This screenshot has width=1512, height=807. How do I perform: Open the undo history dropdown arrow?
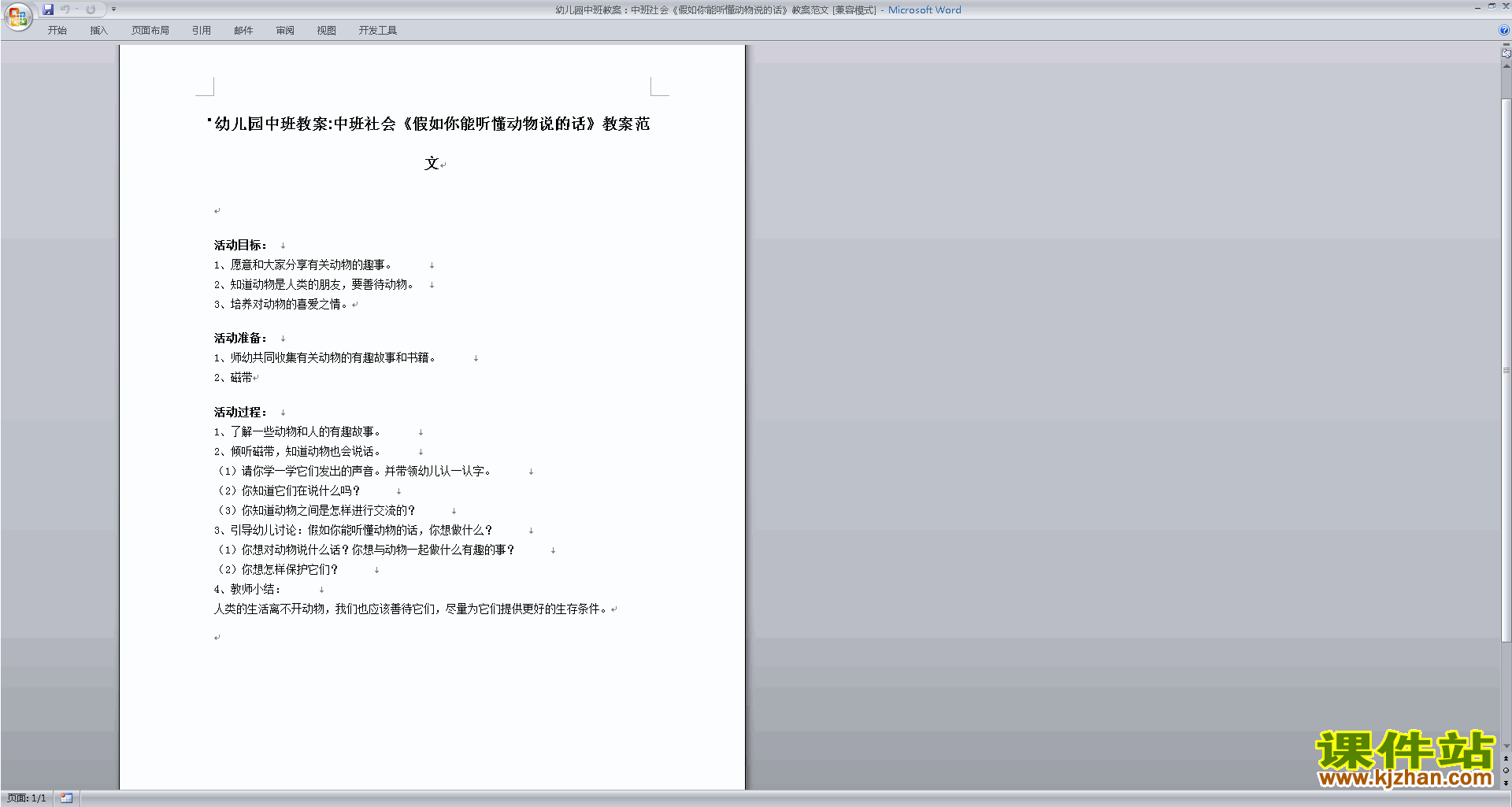pos(76,9)
